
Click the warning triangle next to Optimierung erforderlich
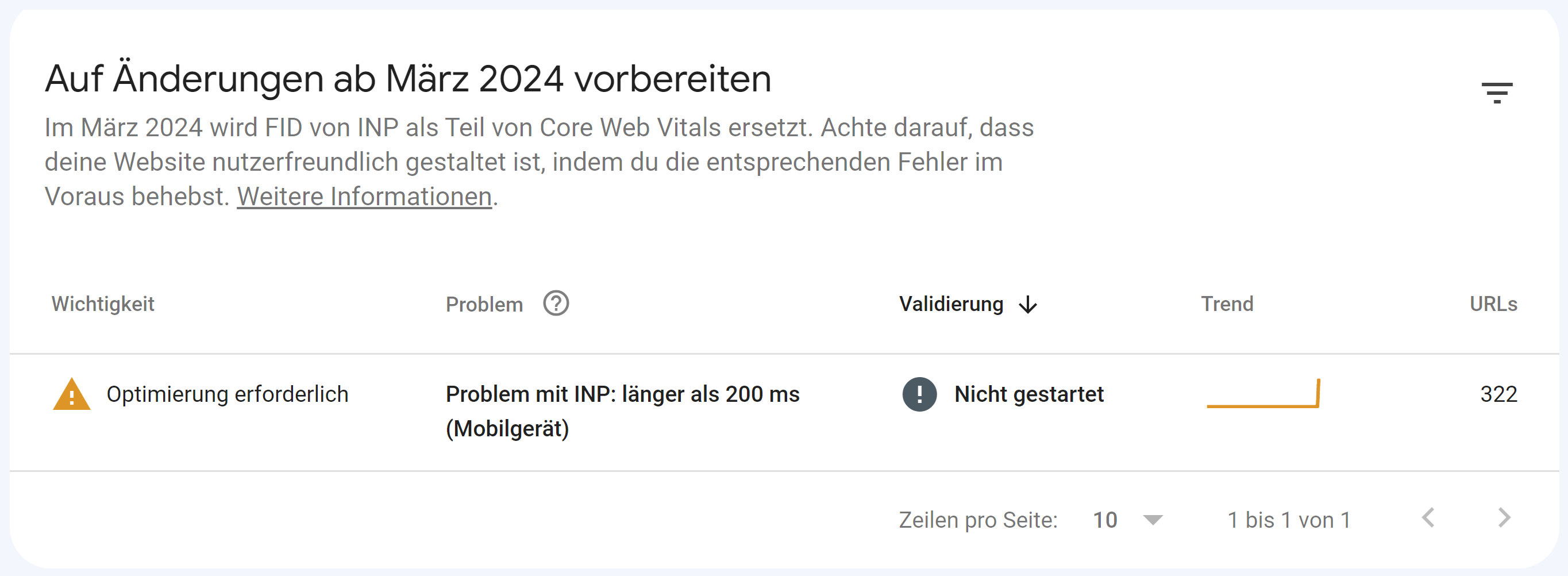coord(71,393)
